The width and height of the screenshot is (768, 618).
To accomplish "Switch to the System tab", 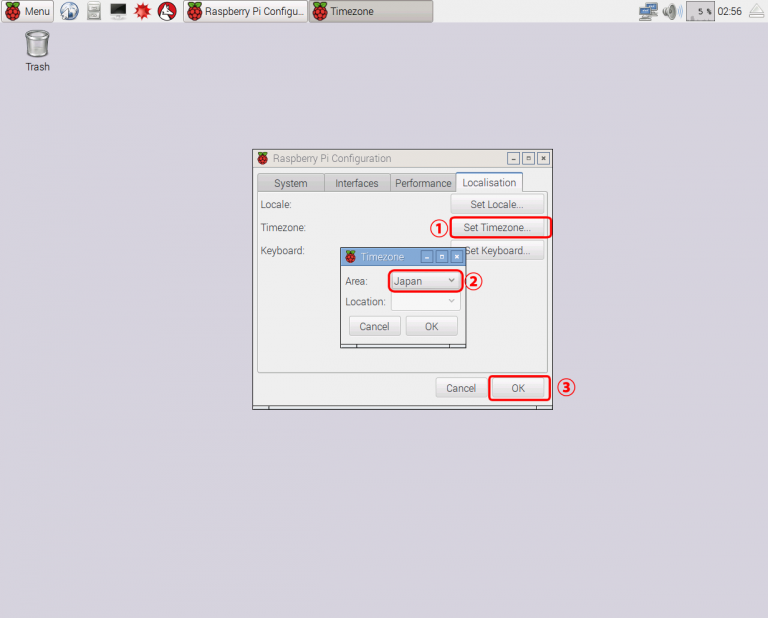I will click(x=290, y=183).
